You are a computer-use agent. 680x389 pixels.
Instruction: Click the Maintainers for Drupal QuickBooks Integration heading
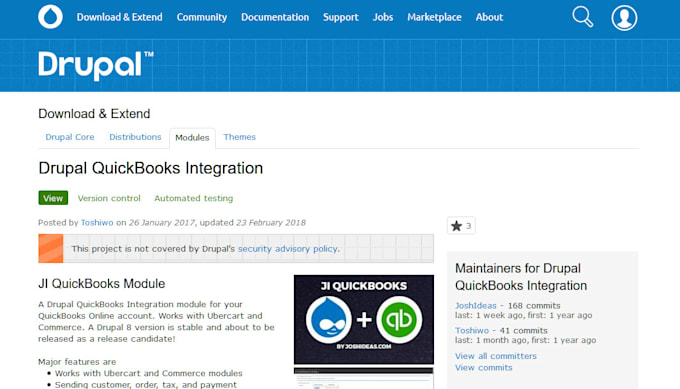521,277
